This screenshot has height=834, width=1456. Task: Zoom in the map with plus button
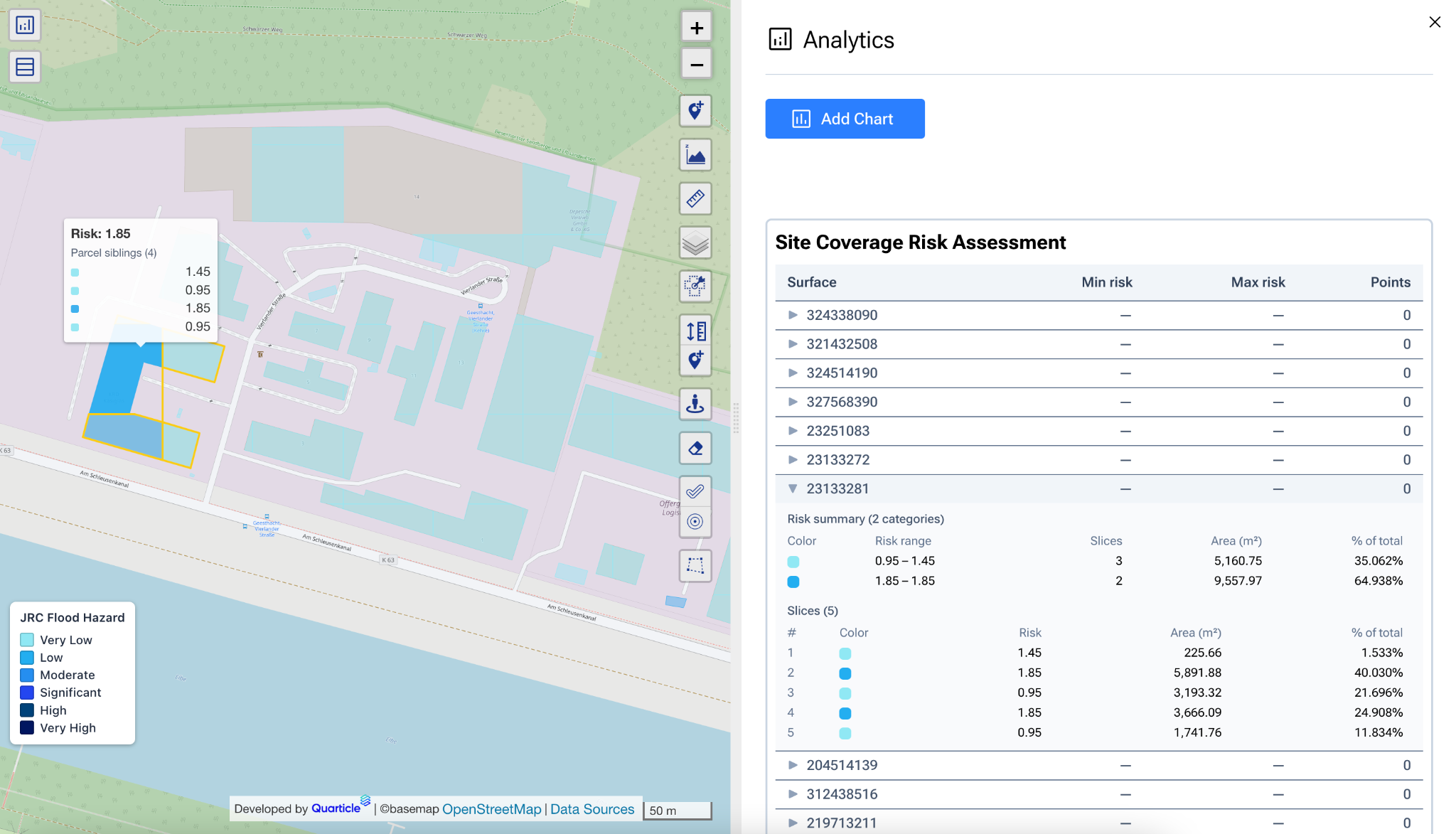coord(696,28)
